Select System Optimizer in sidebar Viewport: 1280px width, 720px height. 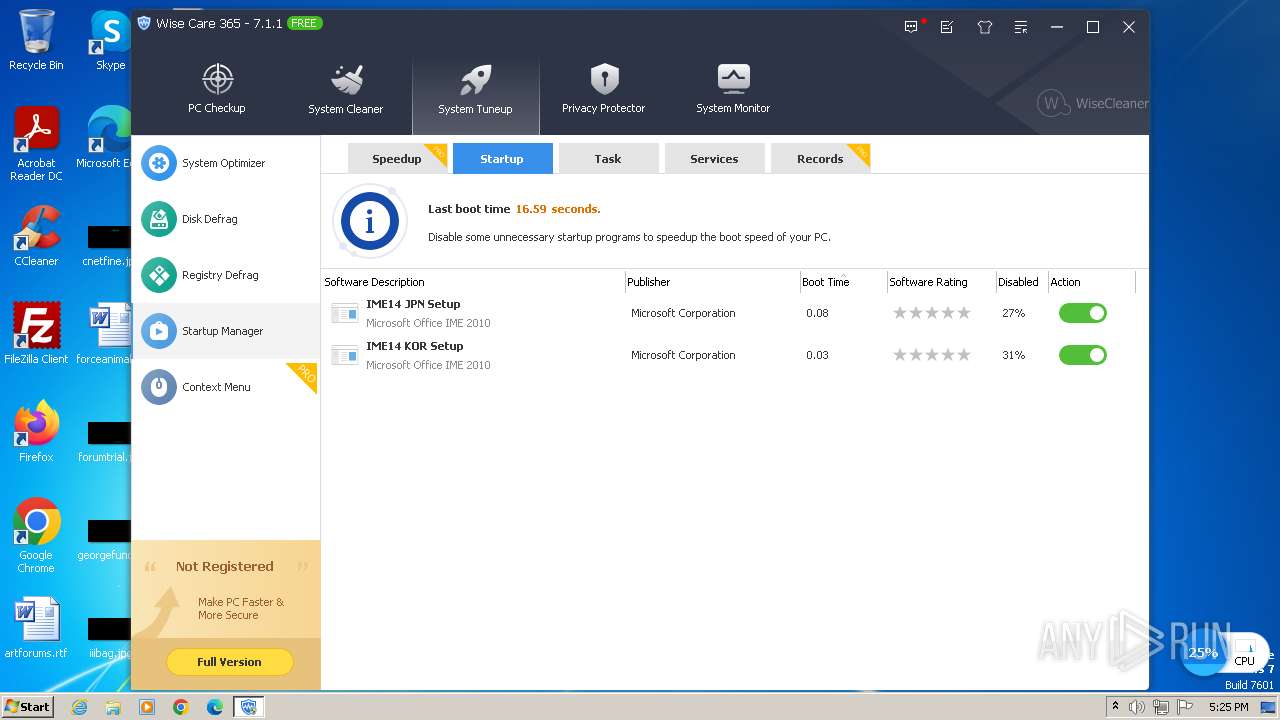(225, 163)
